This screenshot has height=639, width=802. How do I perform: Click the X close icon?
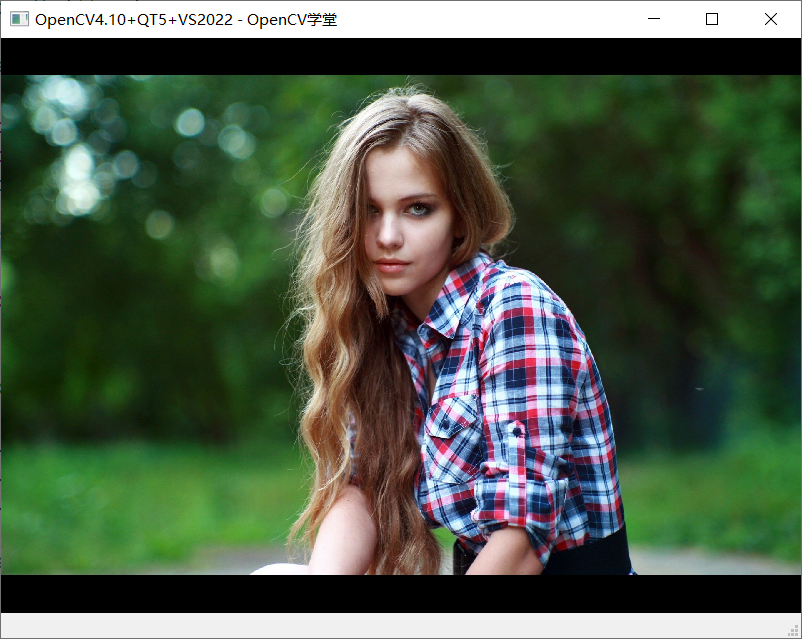click(770, 19)
